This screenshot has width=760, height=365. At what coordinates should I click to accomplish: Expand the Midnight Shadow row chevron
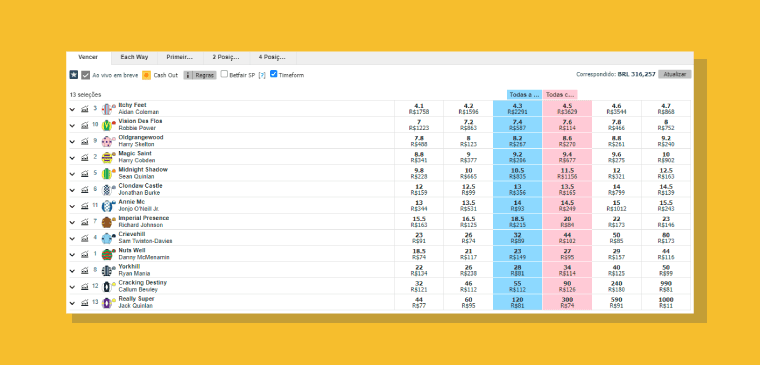(73, 174)
